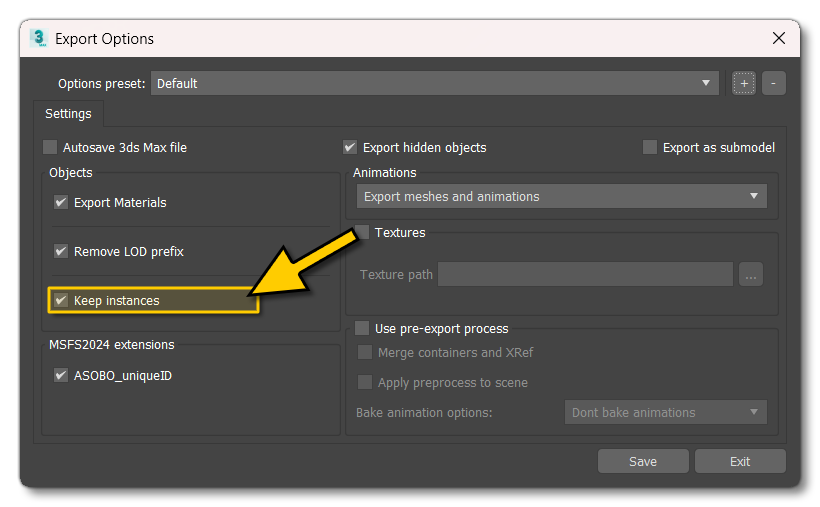Toggle the ASOBO_uniqueID extension checkbox
The width and height of the screenshot is (820, 507).
point(61,375)
